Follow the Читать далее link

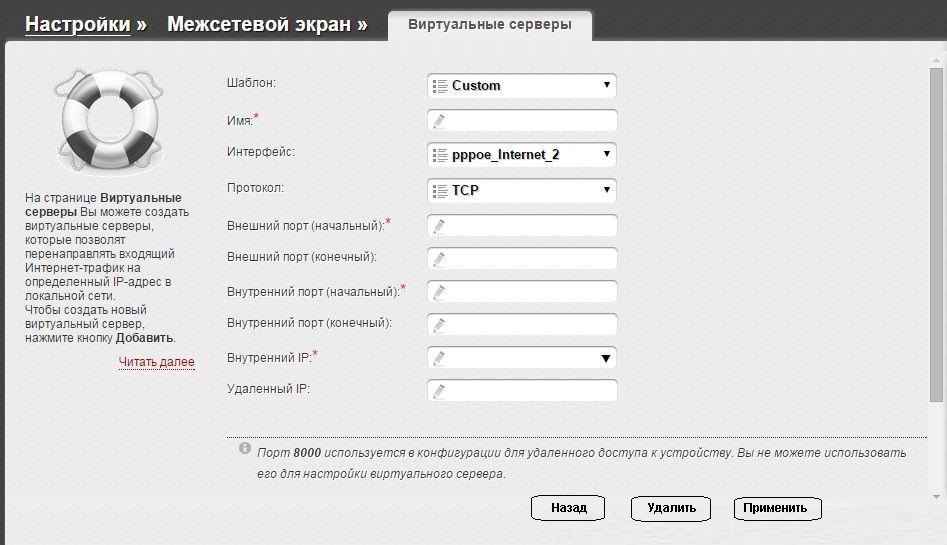[x=157, y=362]
